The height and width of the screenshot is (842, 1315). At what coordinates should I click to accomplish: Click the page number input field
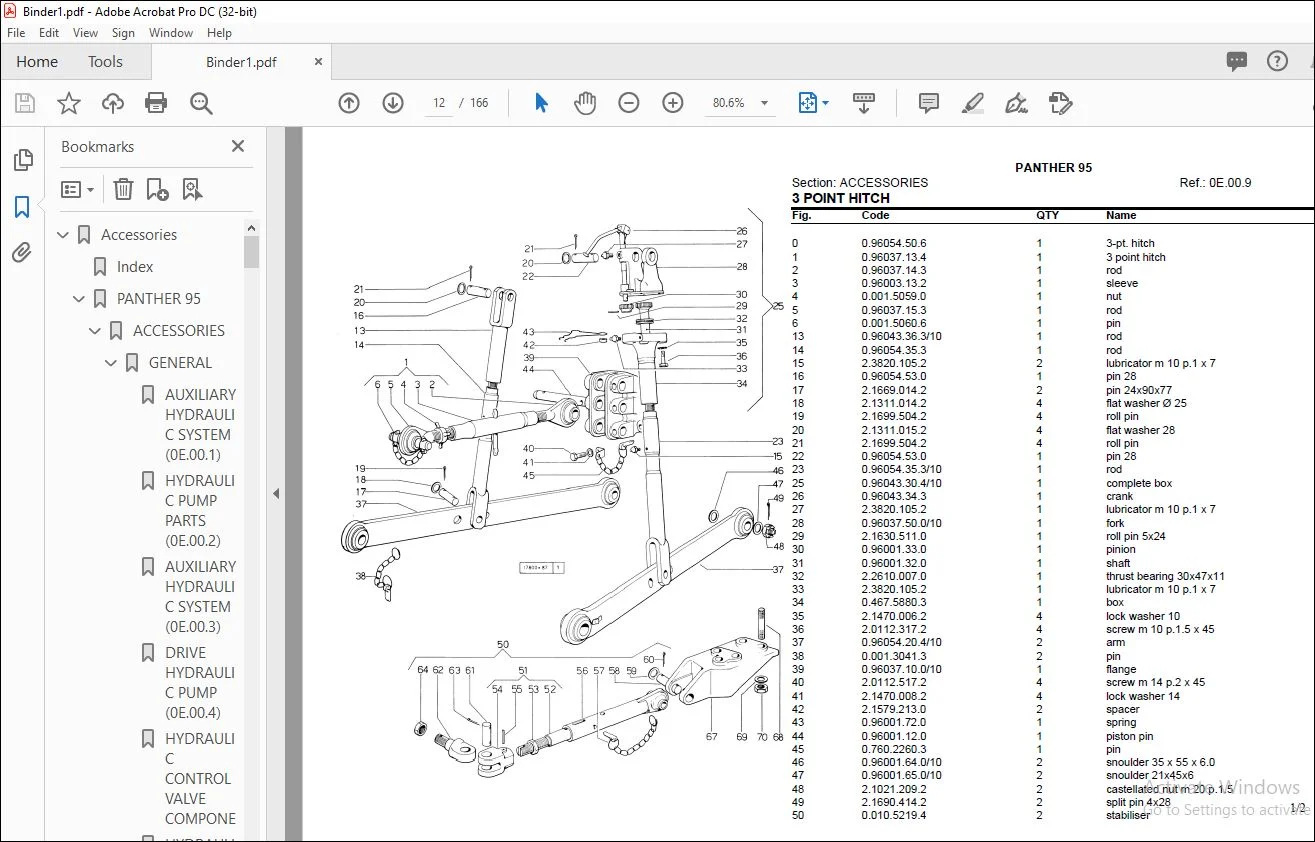click(x=439, y=103)
